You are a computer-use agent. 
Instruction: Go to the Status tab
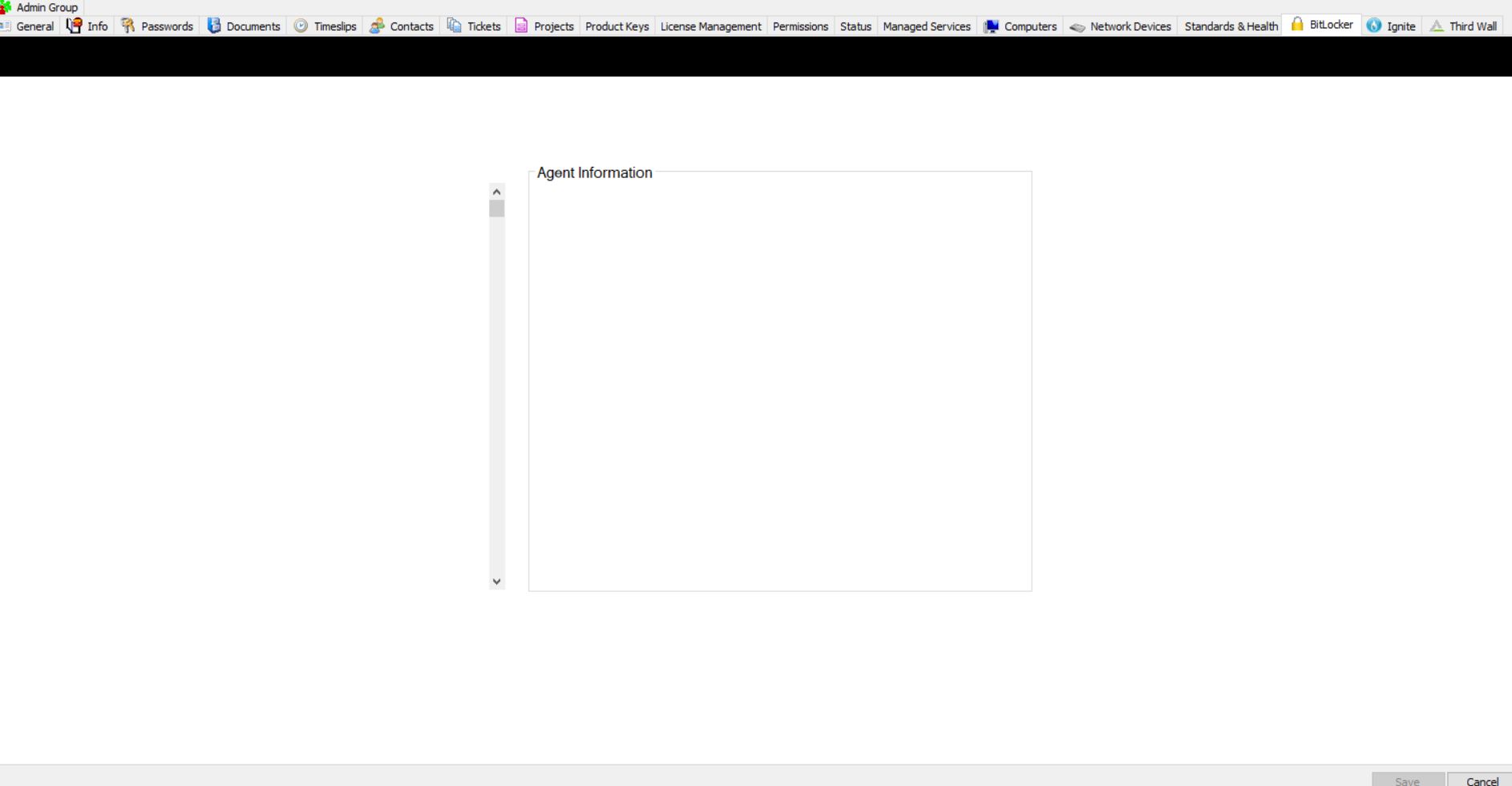[855, 26]
